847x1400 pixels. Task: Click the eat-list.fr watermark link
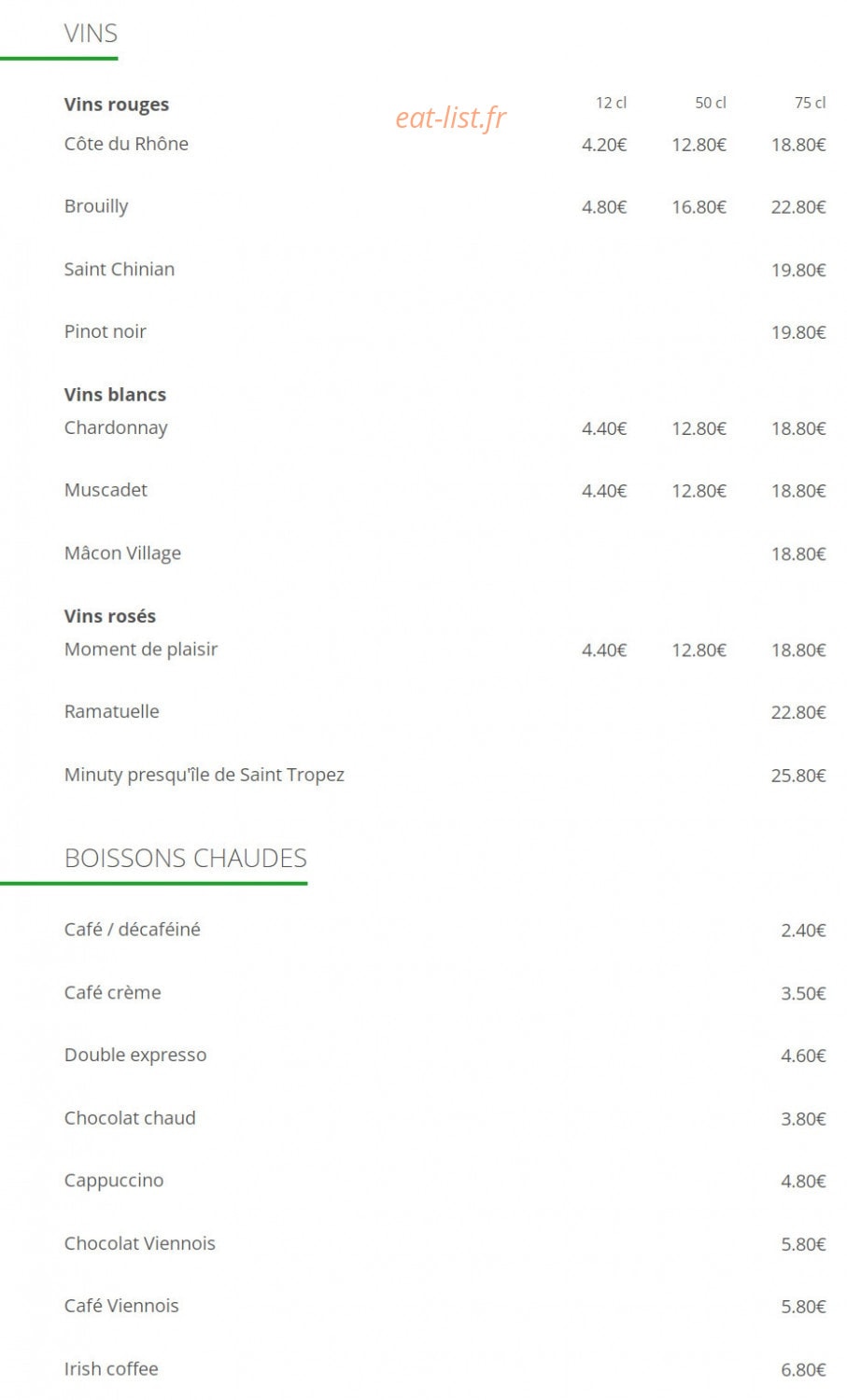[450, 118]
